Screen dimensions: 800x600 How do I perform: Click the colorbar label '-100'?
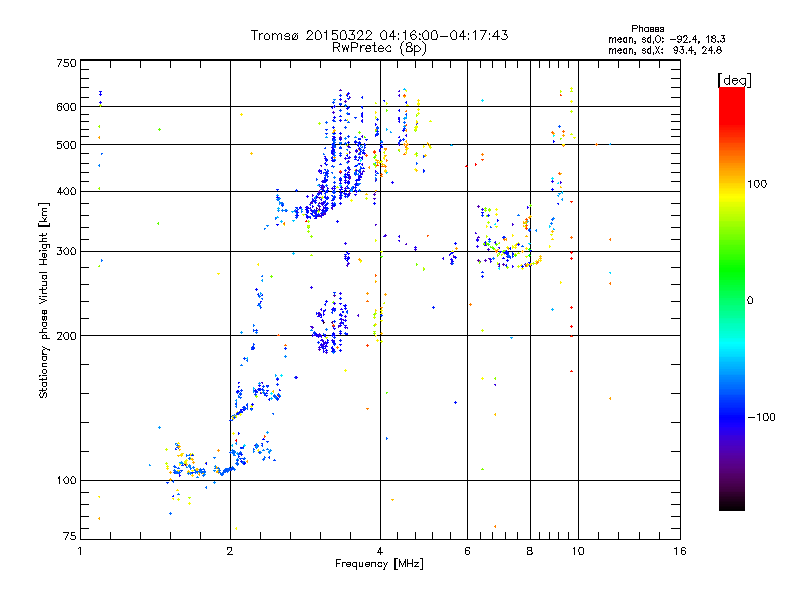click(x=761, y=417)
